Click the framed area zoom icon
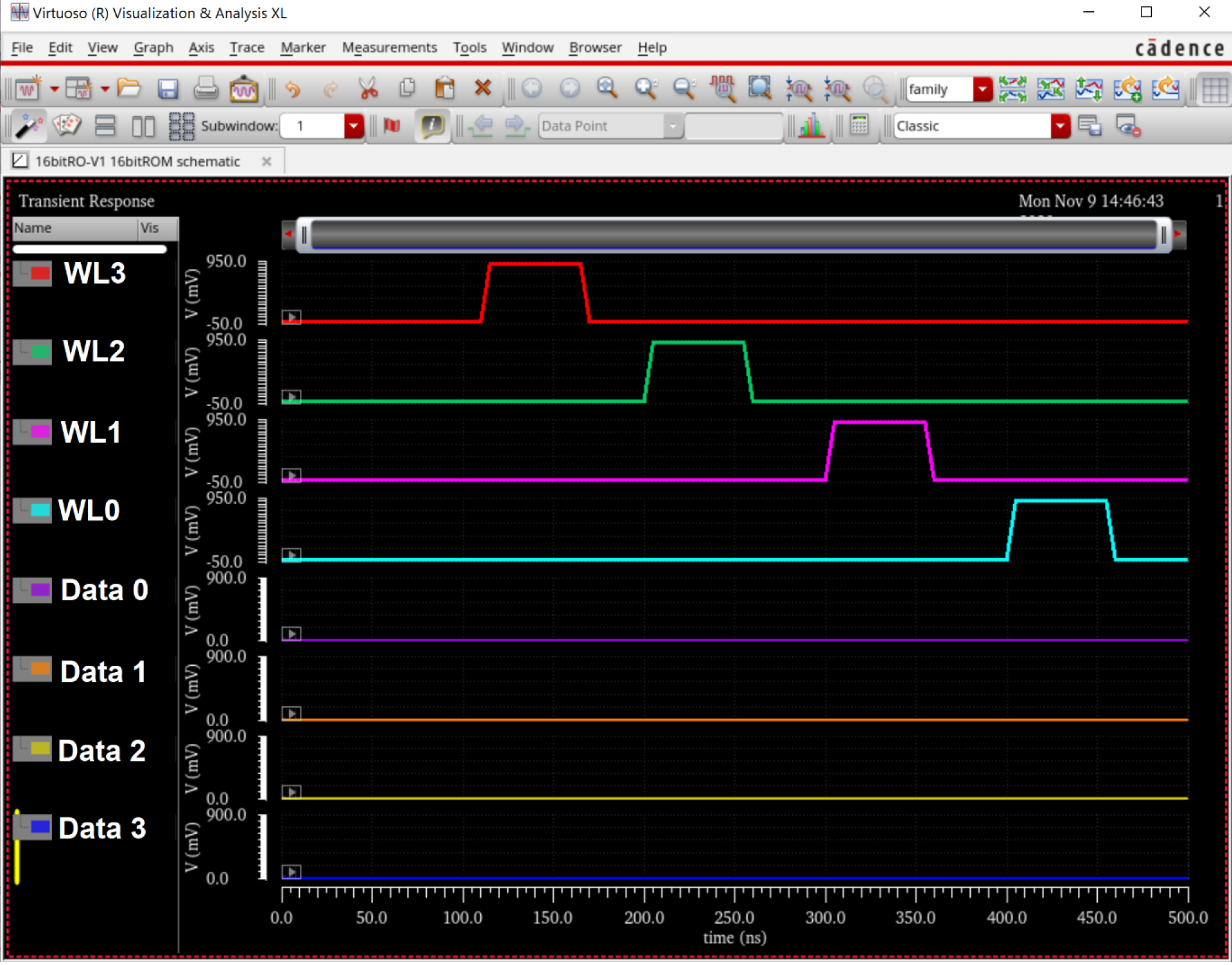Viewport: 1232px width, 965px height. 760,88
